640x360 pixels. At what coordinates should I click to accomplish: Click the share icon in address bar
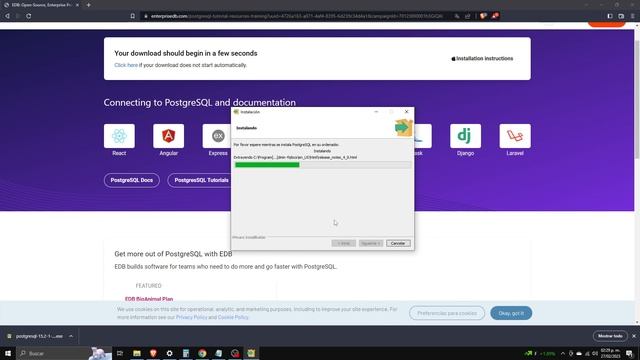[468, 16]
